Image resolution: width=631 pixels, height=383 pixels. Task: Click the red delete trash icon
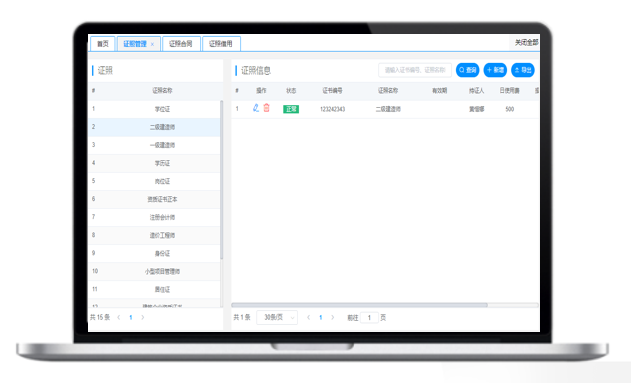point(266,108)
